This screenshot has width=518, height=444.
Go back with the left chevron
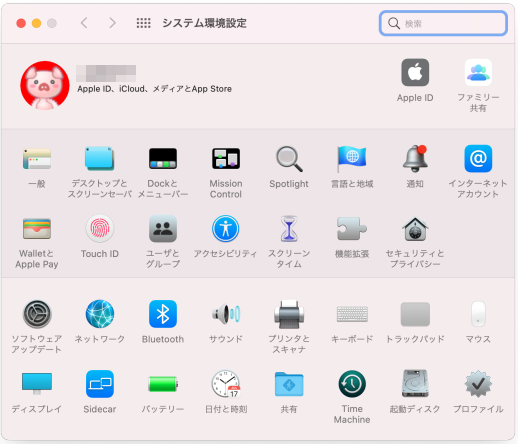[x=84, y=23]
